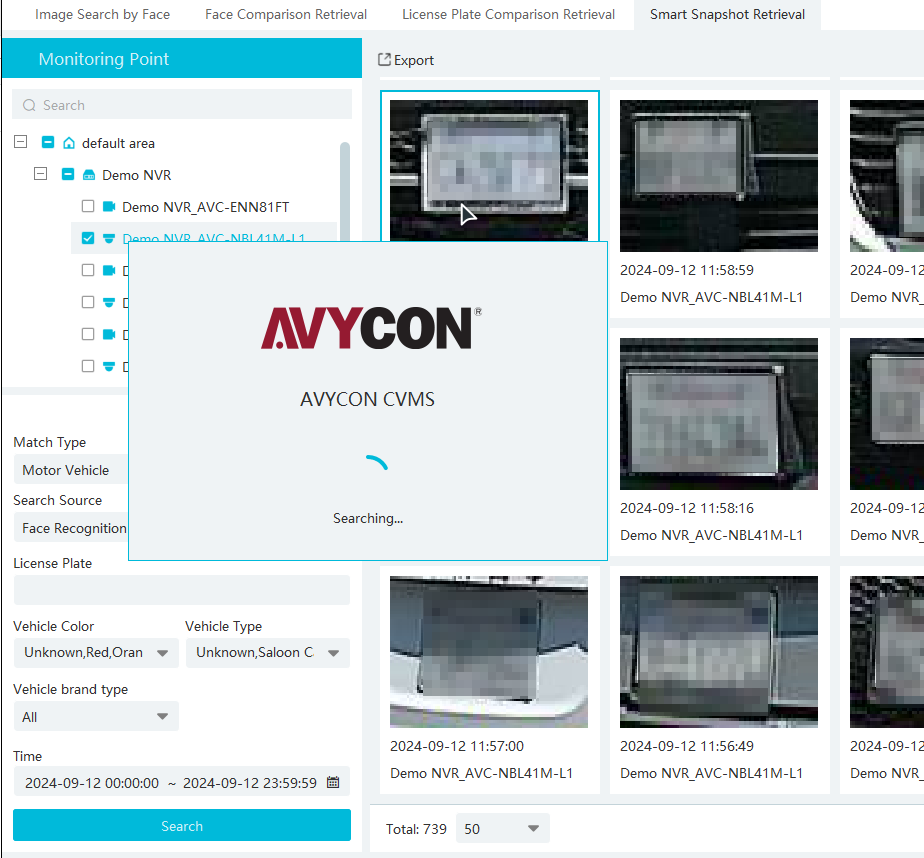Open Vehicle Type dropdown

coord(268,653)
